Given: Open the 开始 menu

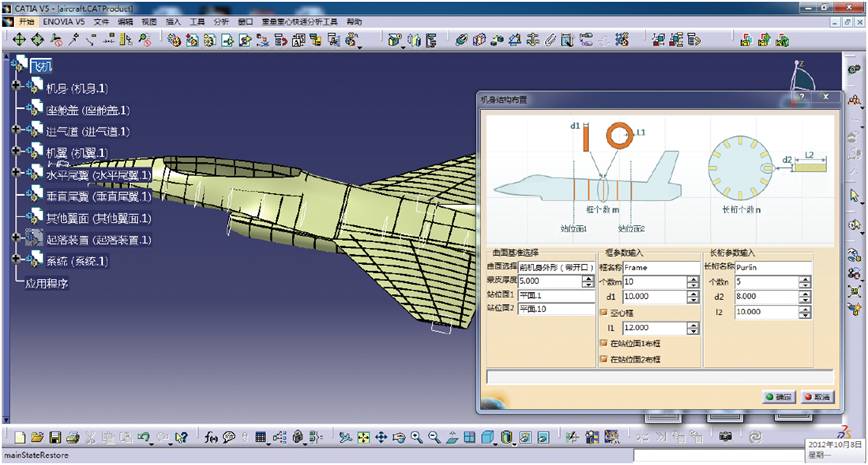Looking at the screenshot, I should pyautogui.click(x=27, y=22).
